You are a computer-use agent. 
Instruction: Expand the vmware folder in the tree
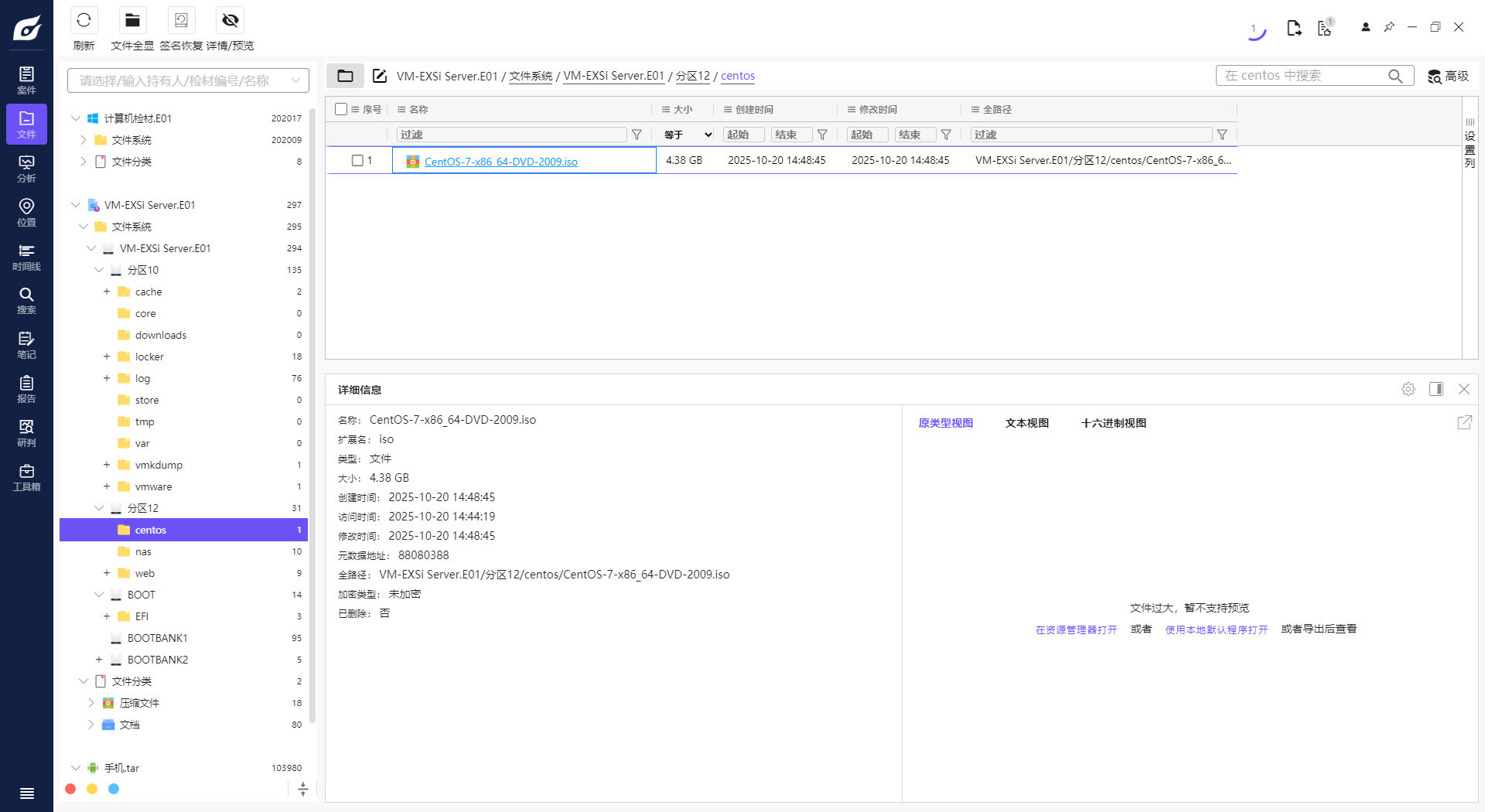[107, 486]
